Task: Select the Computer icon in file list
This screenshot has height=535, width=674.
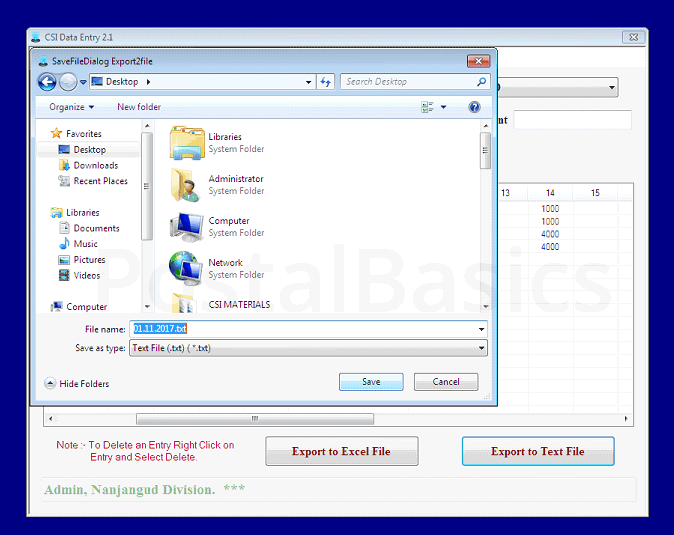Action: (x=187, y=227)
